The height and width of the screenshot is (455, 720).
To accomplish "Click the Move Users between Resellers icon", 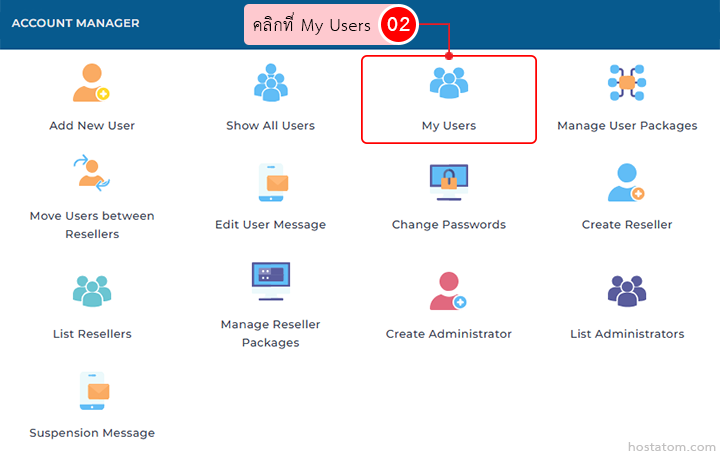I will [91, 173].
